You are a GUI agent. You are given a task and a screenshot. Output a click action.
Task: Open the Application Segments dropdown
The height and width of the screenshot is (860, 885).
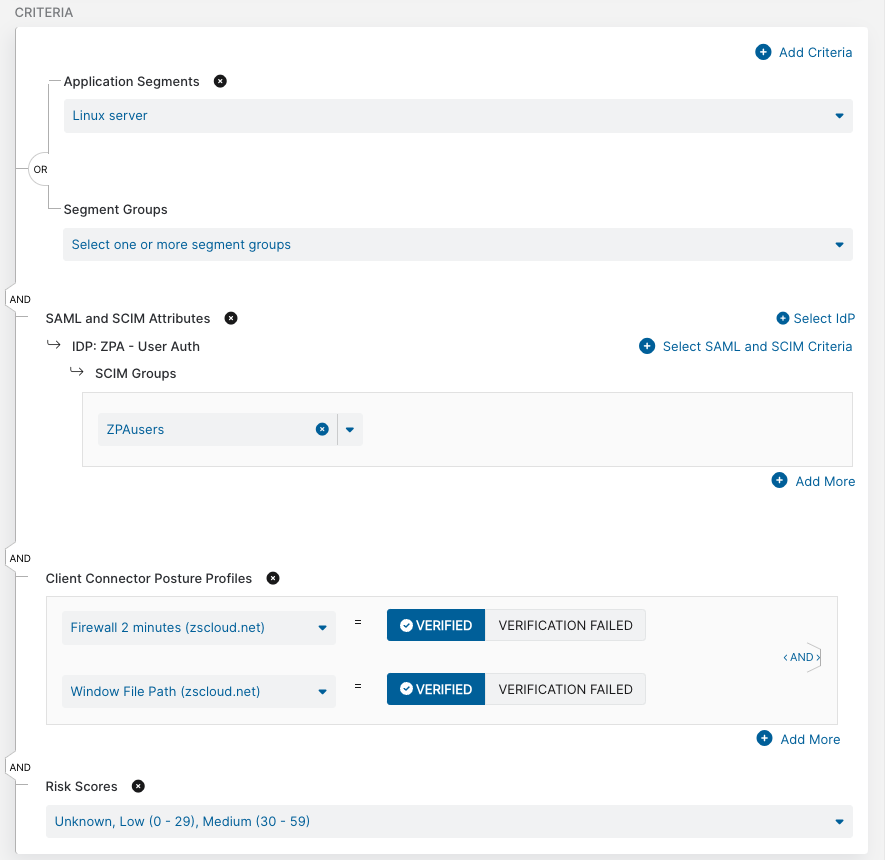click(838, 116)
